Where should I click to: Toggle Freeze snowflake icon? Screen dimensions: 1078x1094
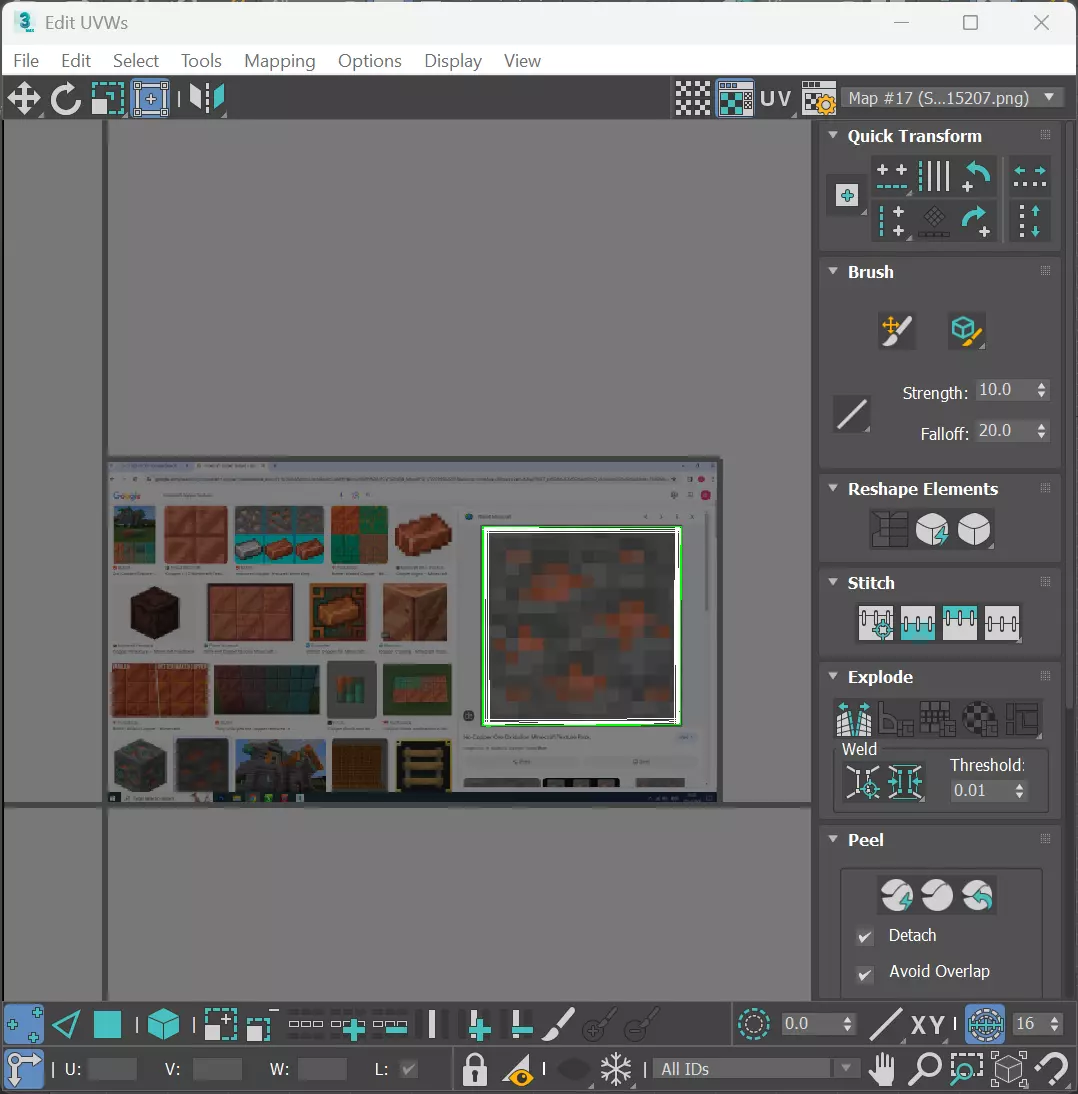coord(615,1068)
